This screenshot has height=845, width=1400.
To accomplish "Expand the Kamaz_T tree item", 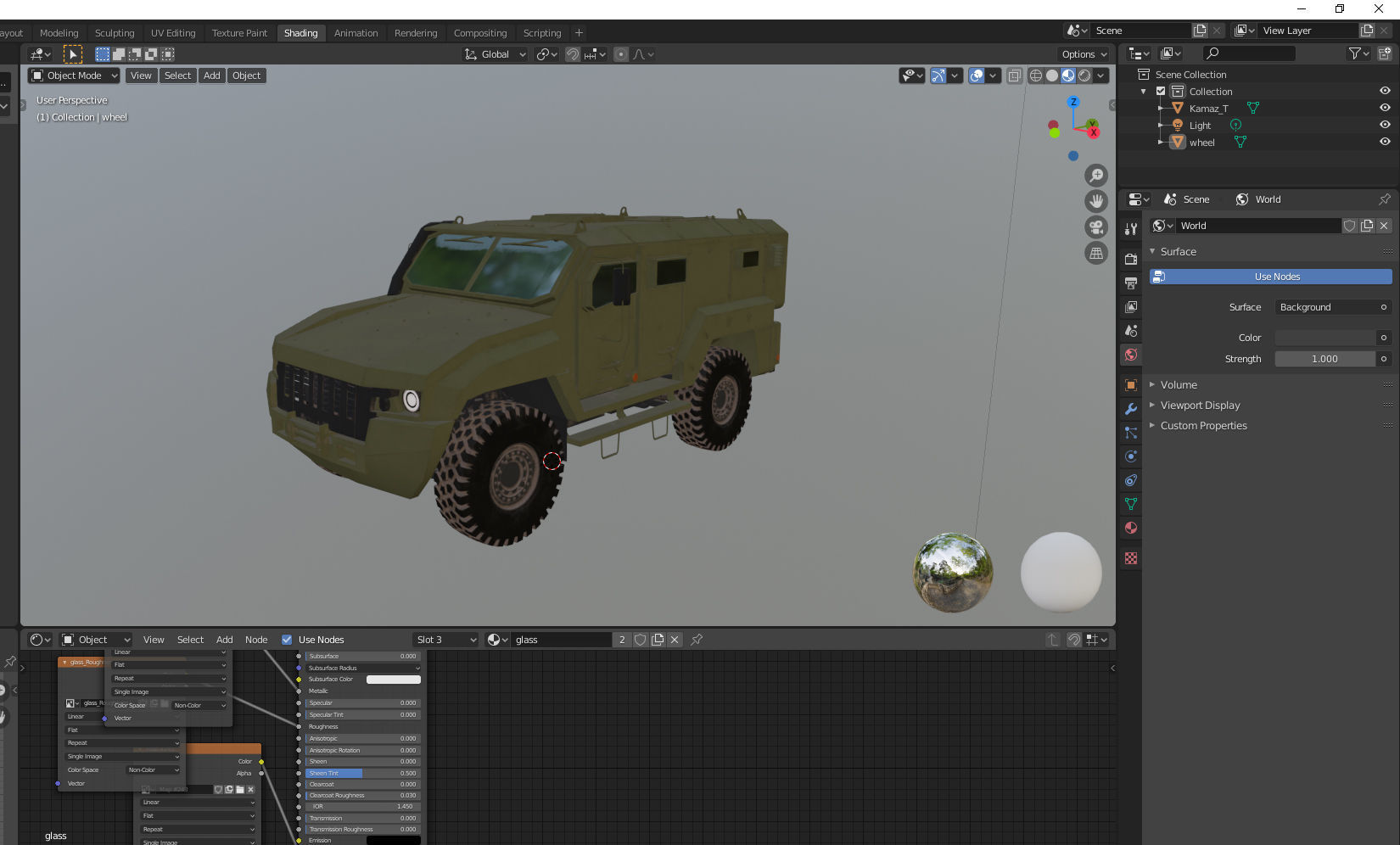I will point(1160,109).
